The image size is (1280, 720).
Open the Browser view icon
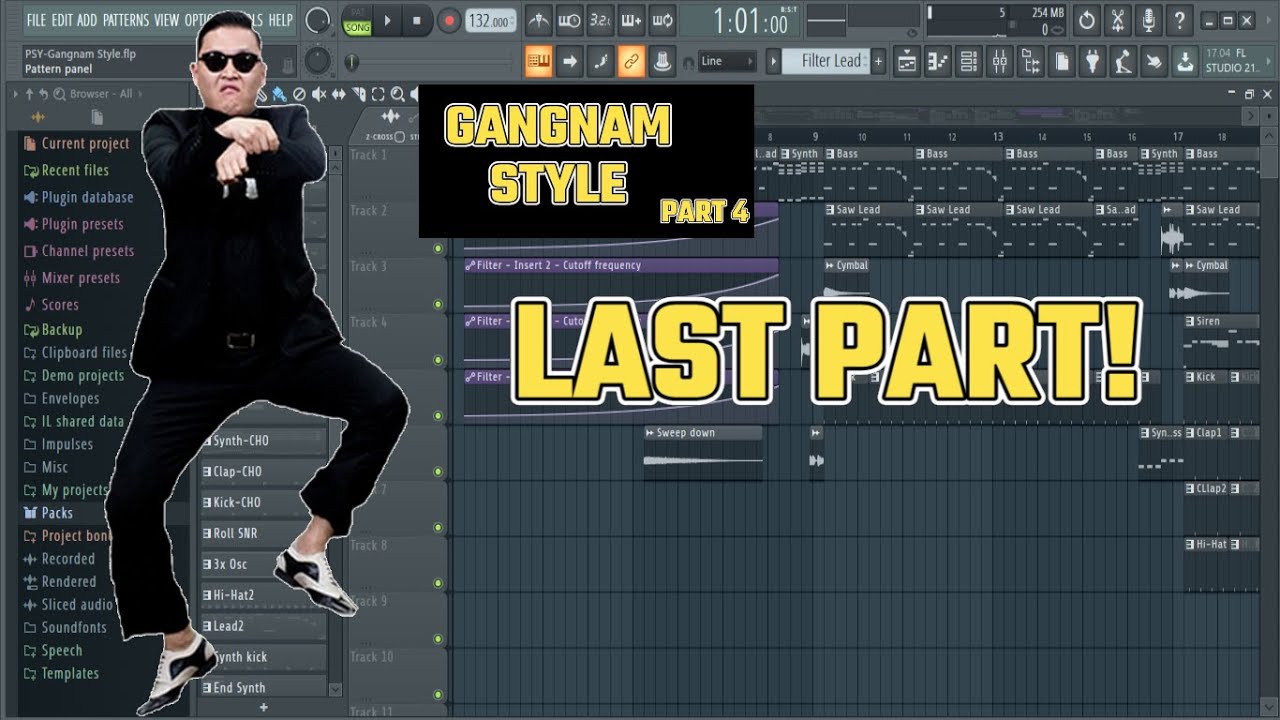(x=1031, y=62)
